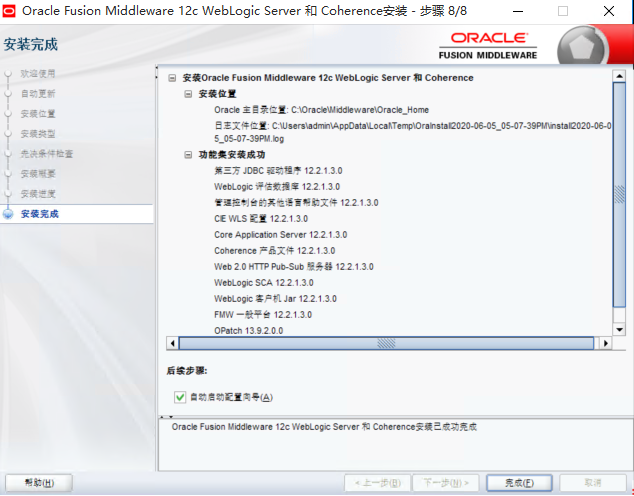Click the vertical scrollbar thumb
The width and height of the screenshot is (634, 496).
[x=619, y=195]
